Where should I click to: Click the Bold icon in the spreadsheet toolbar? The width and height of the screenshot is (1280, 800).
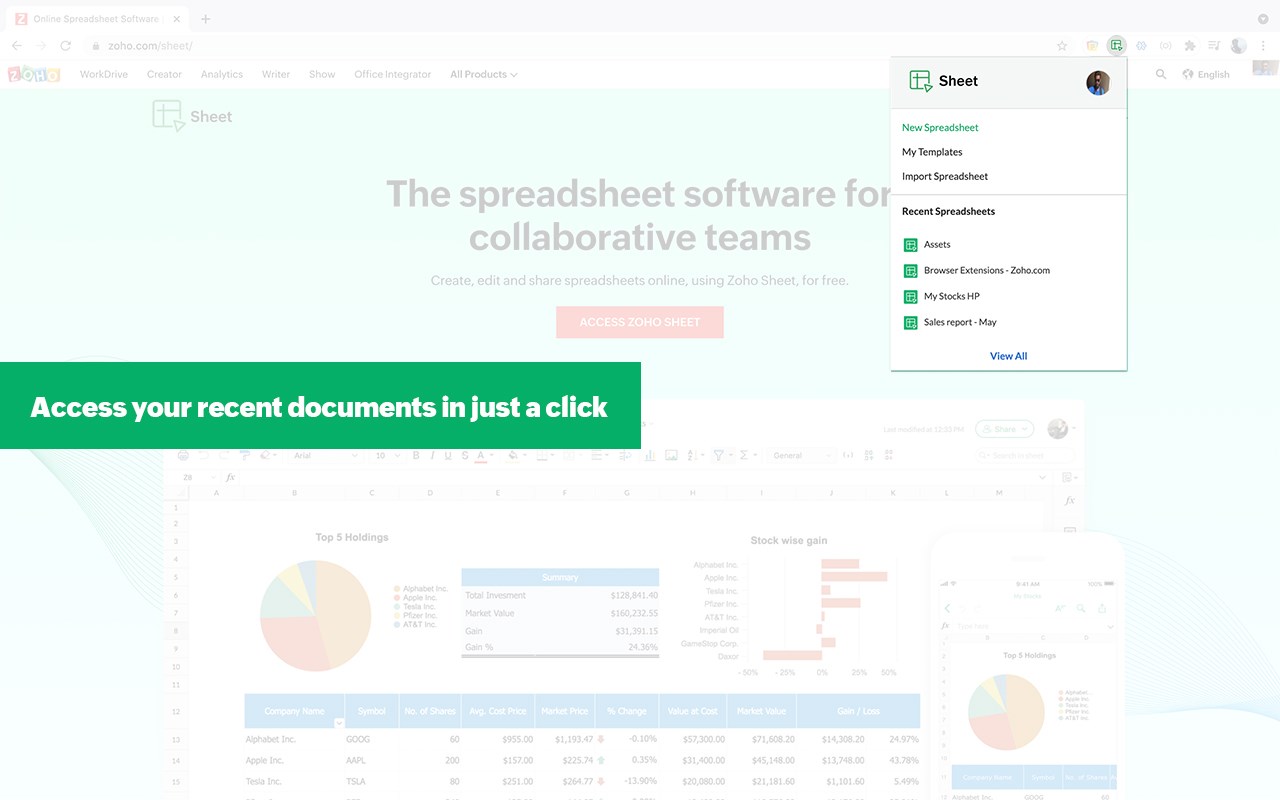pyautogui.click(x=416, y=456)
